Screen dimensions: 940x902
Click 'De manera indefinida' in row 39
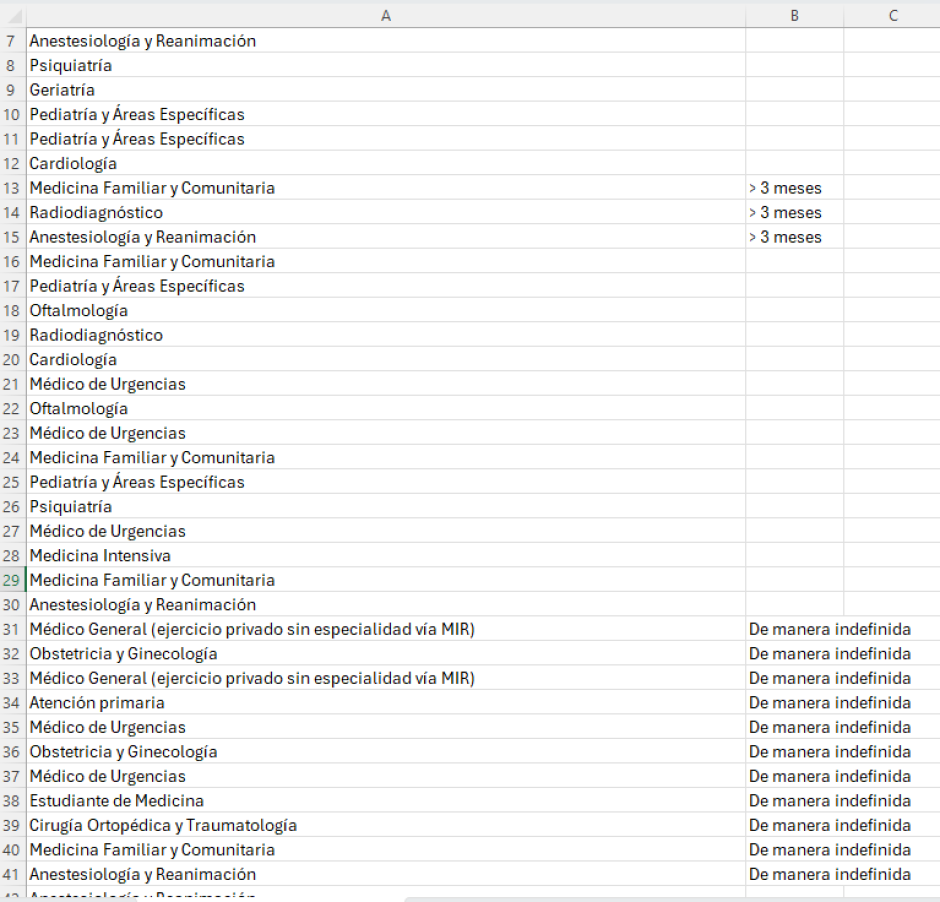pos(830,826)
